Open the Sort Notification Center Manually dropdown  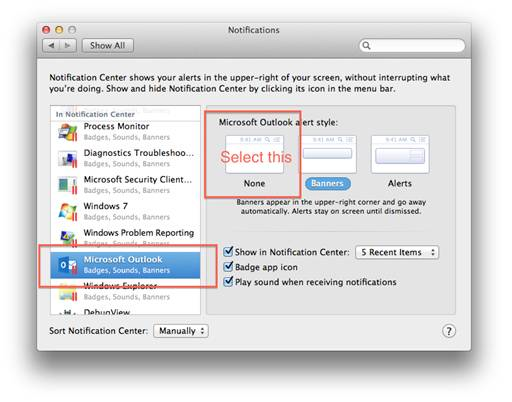181,331
